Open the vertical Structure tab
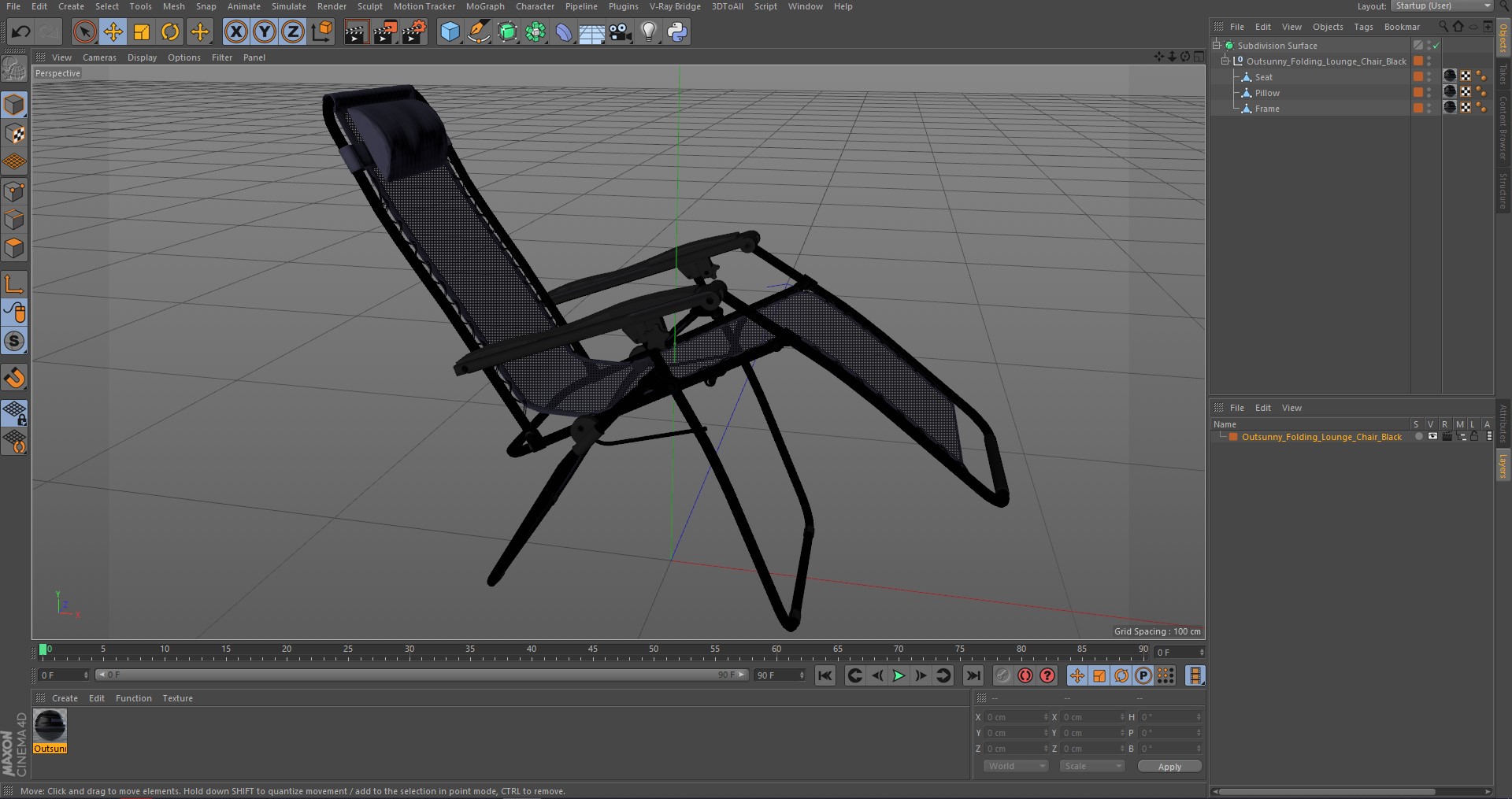 (1503, 191)
